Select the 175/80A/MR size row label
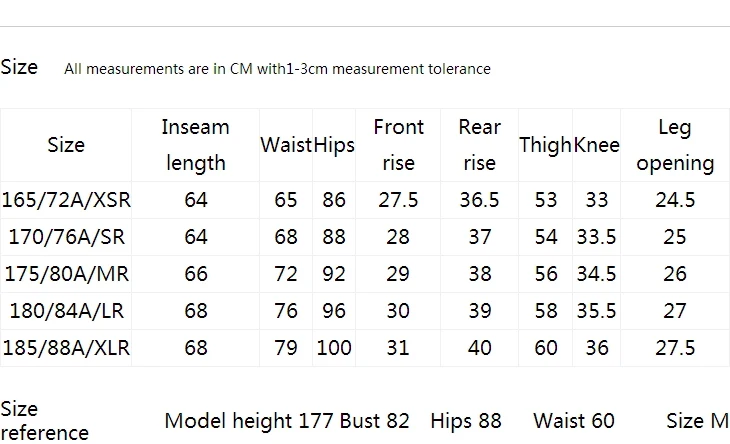The width and height of the screenshot is (730, 444). pos(67,274)
